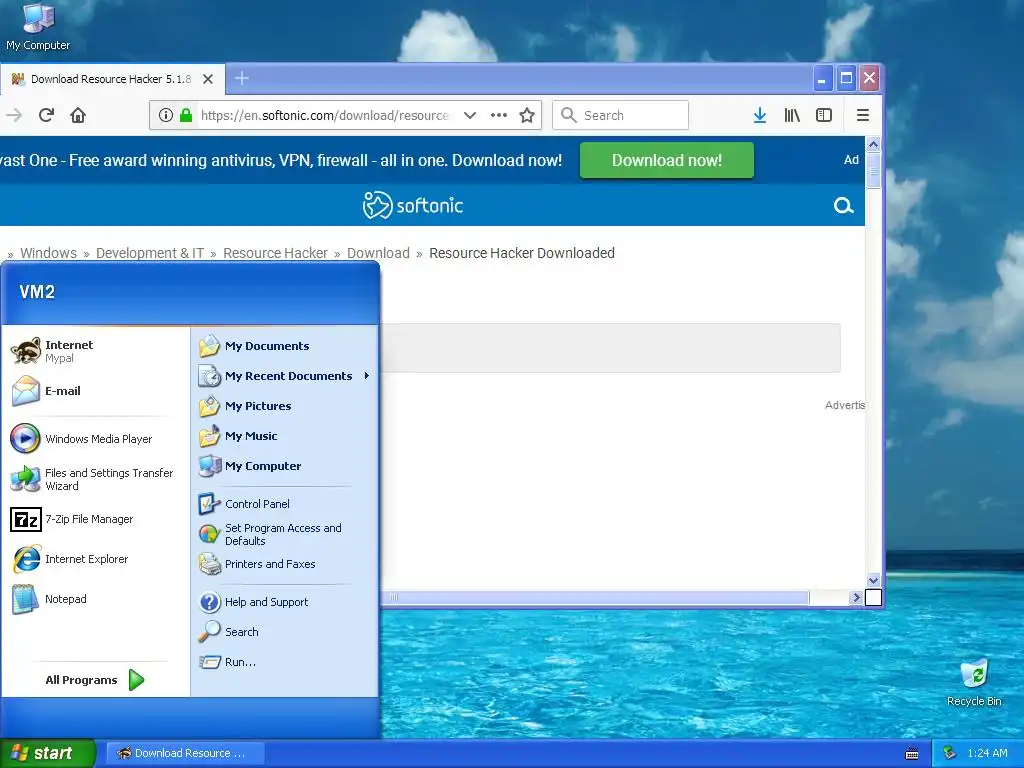This screenshot has height=768, width=1024.
Task: Click the green padlock security icon
Action: 186,116
